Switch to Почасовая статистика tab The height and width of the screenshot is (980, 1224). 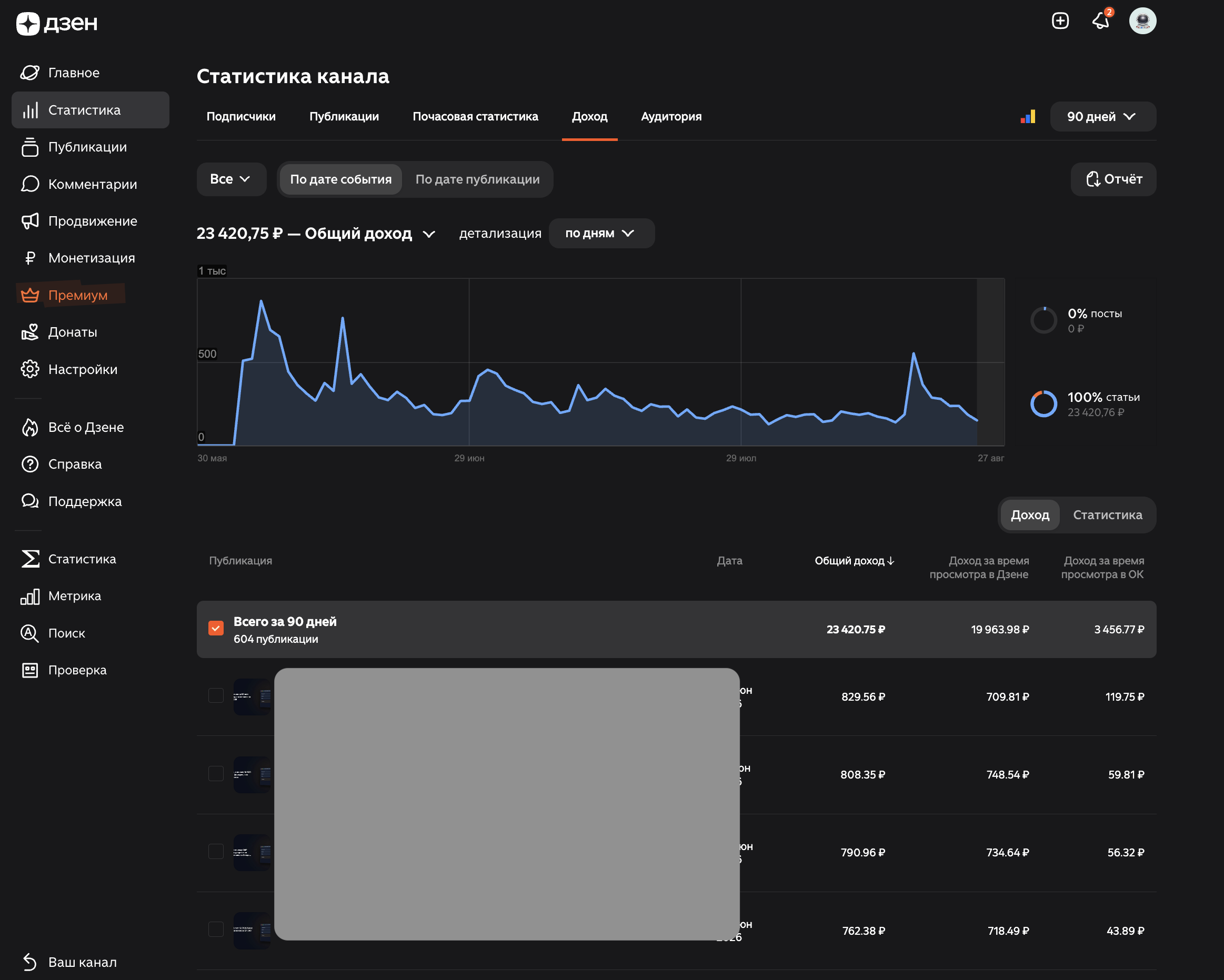(x=475, y=116)
